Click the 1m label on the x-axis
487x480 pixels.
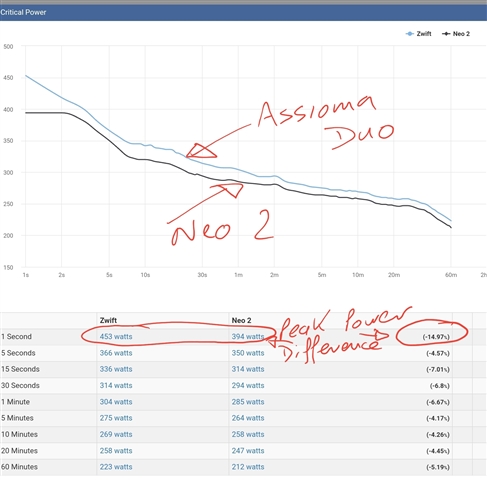pos(238,275)
